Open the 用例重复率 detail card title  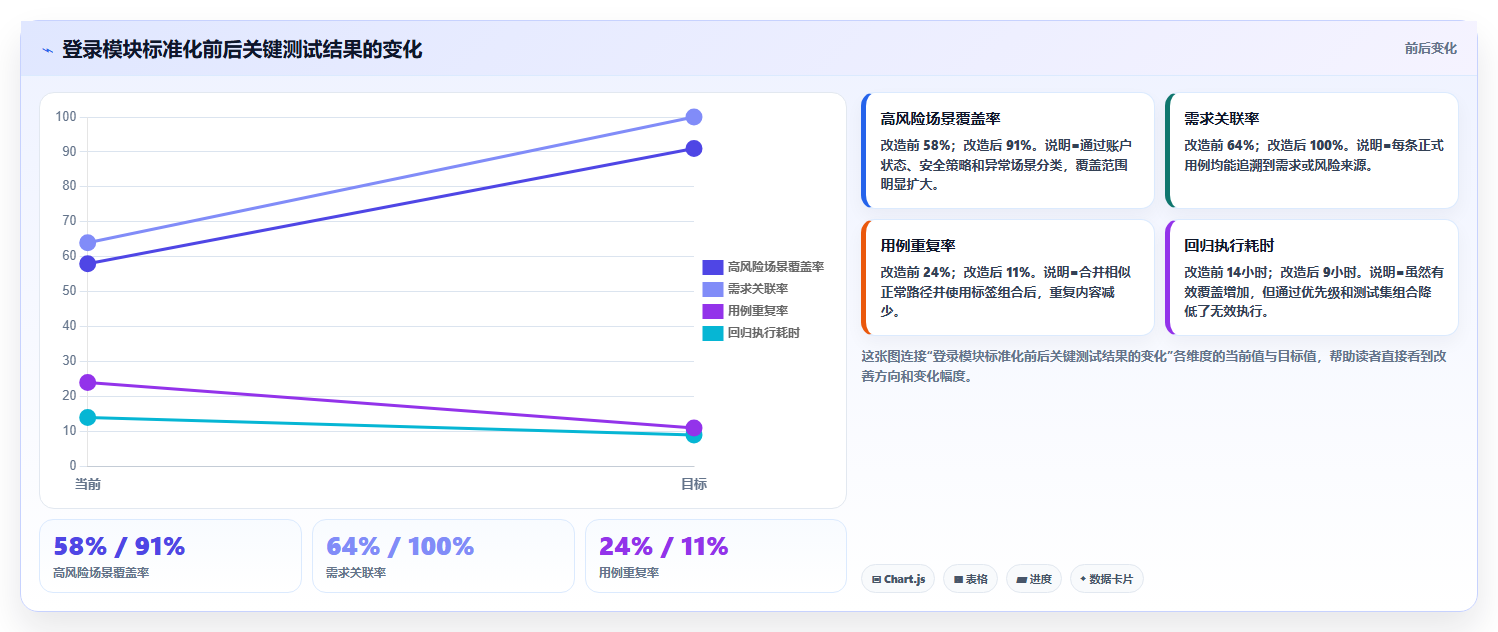pyautogui.click(x=918, y=246)
